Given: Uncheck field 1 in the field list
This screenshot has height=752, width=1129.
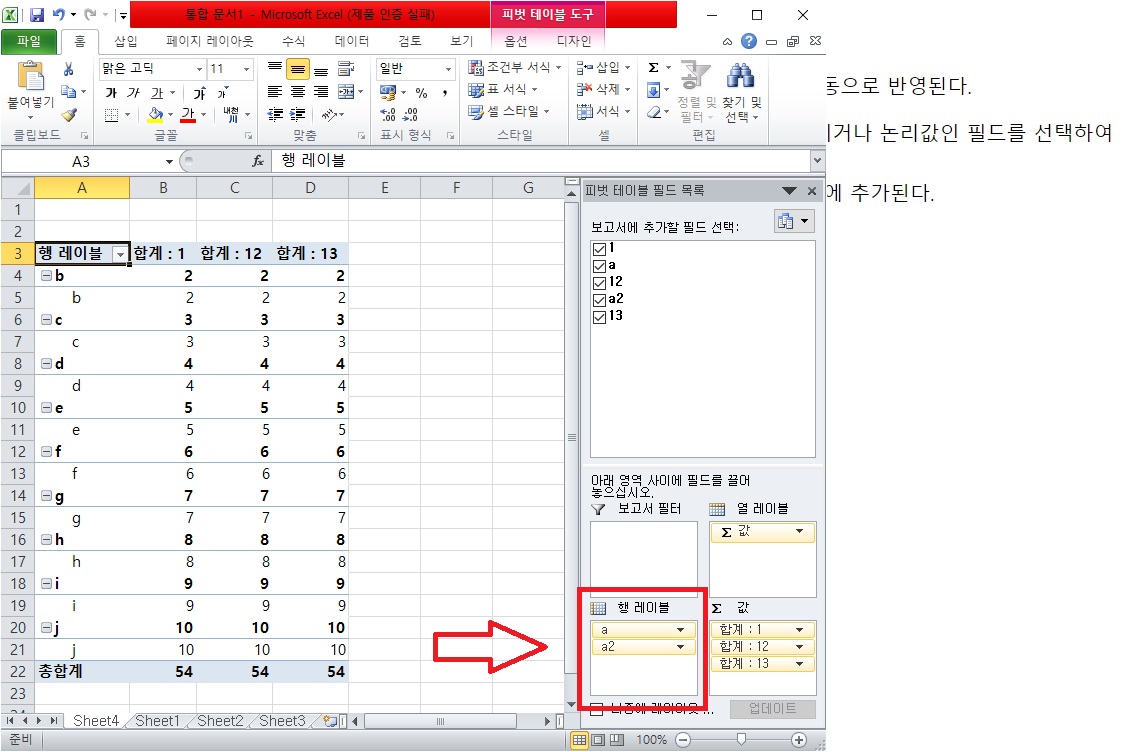Looking at the screenshot, I should [x=599, y=249].
